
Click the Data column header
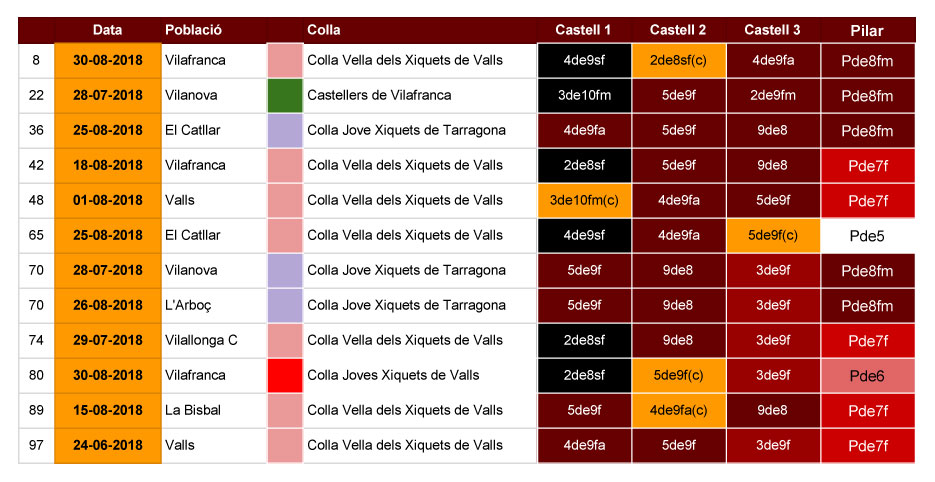coord(107,30)
